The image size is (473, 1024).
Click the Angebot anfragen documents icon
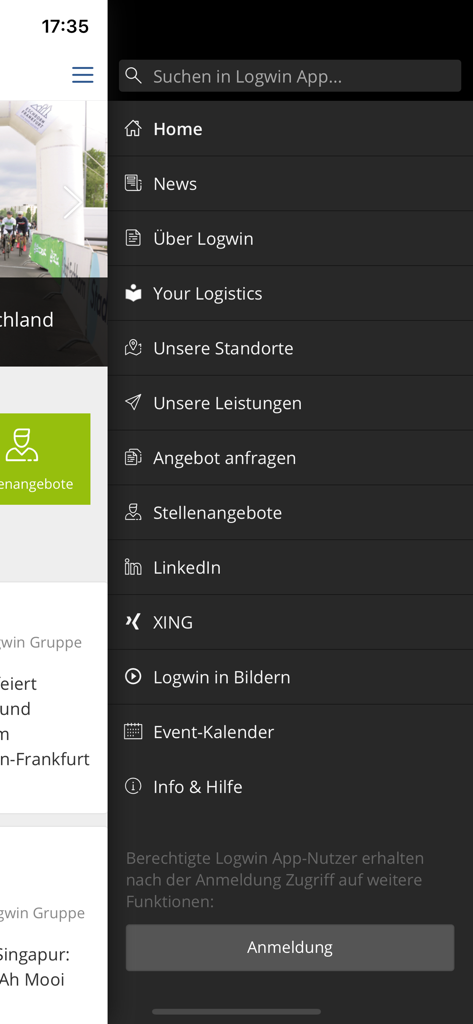133,457
